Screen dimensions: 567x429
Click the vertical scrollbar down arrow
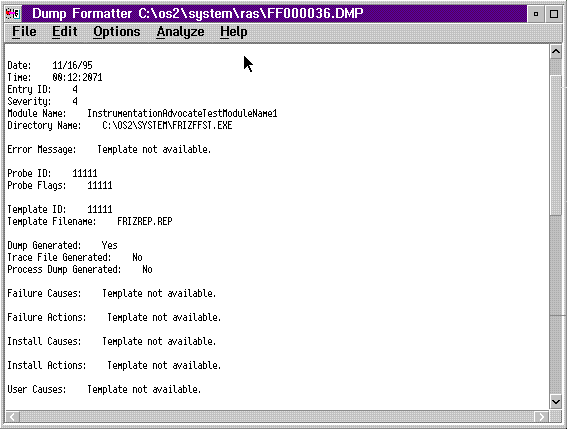(556, 401)
